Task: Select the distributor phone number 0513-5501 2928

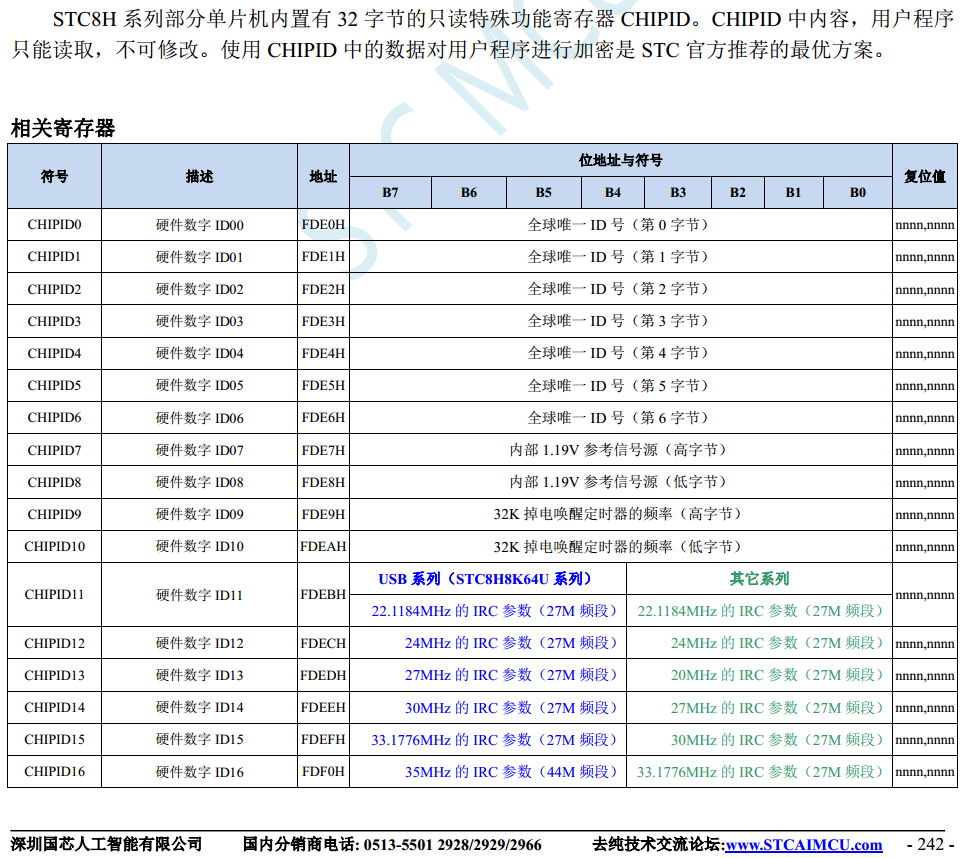Action: pos(425,845)
